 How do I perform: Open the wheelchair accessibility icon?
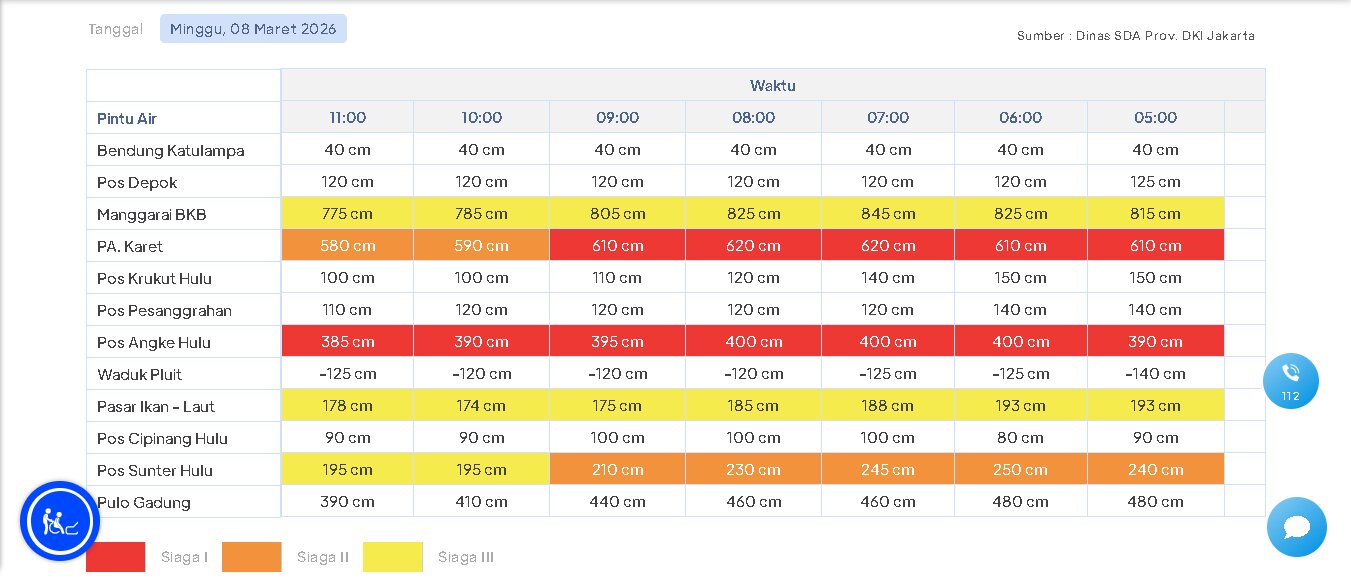point(60,521)
